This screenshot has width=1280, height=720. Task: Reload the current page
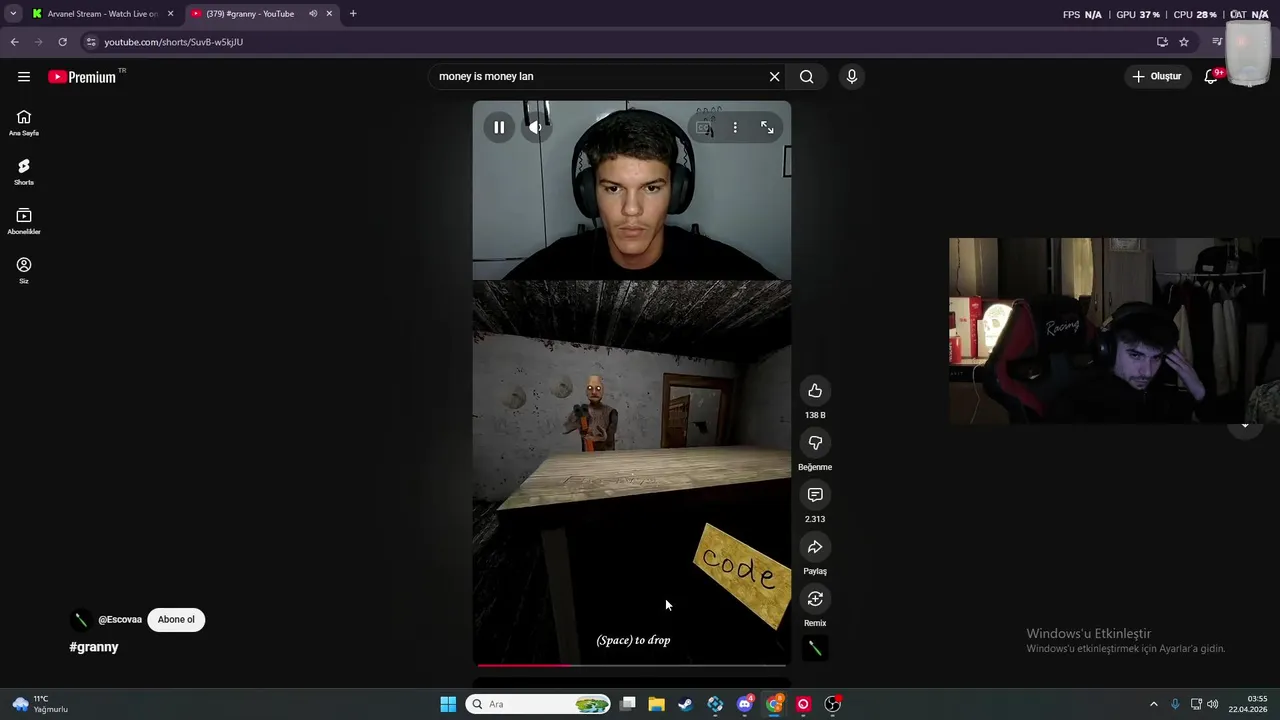[63, 42]
